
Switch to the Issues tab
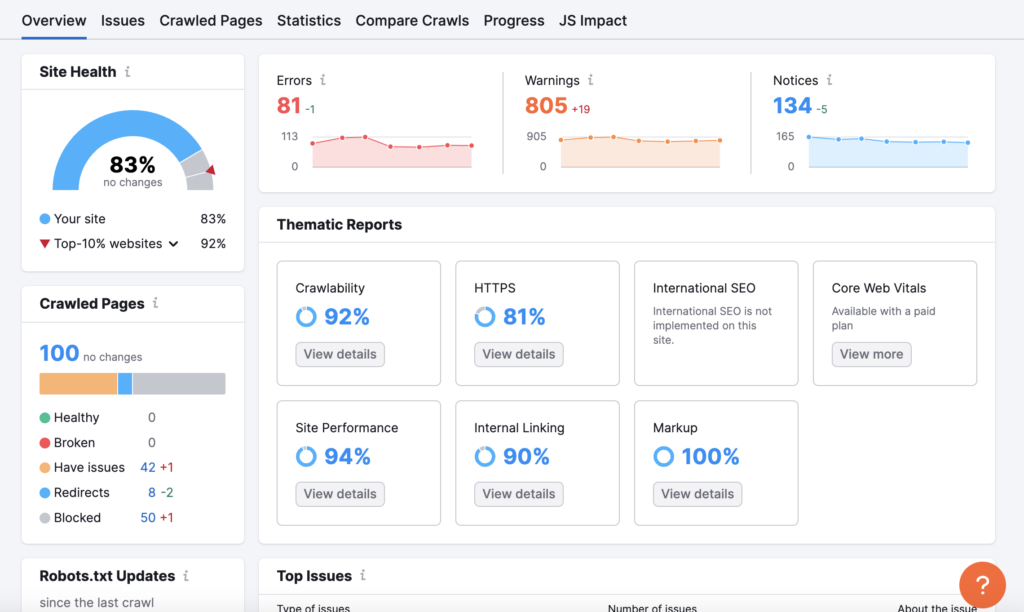123,20
